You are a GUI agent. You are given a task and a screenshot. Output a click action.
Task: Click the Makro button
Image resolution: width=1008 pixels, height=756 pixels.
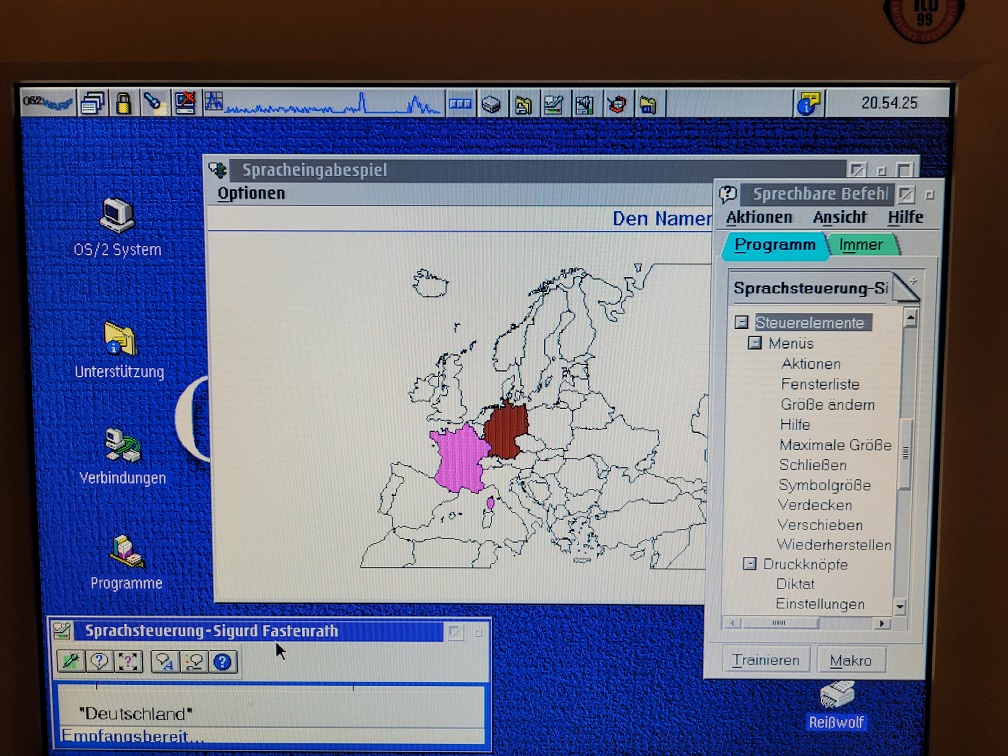coord(850,660)
